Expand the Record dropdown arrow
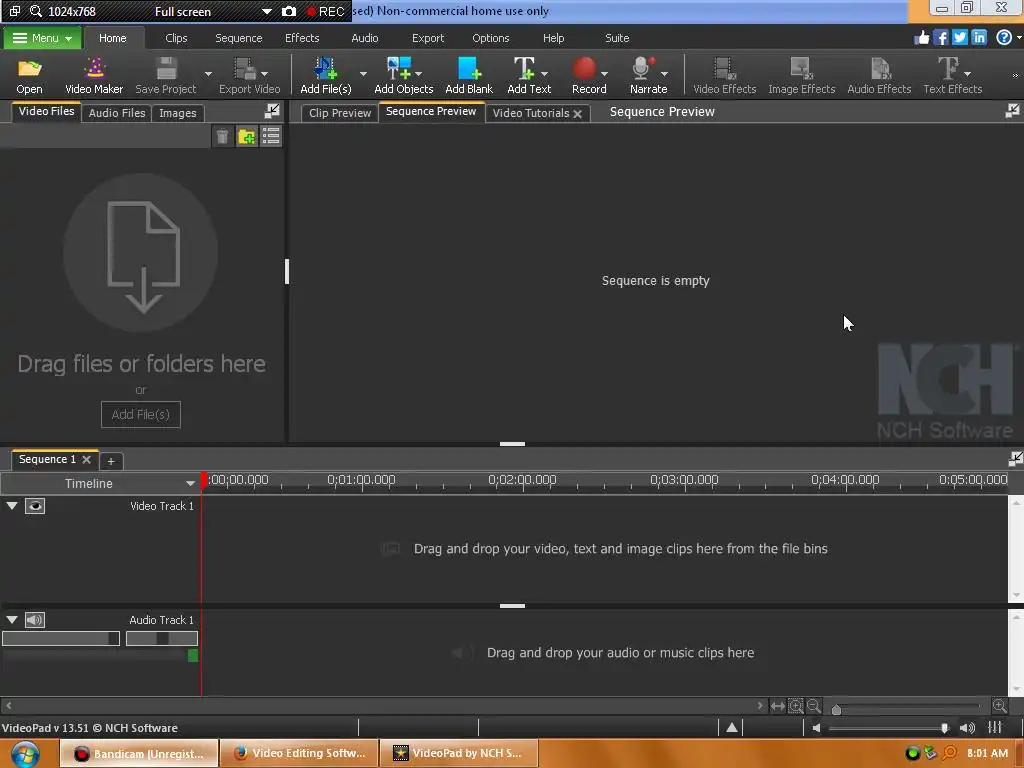 pos(604,74)
